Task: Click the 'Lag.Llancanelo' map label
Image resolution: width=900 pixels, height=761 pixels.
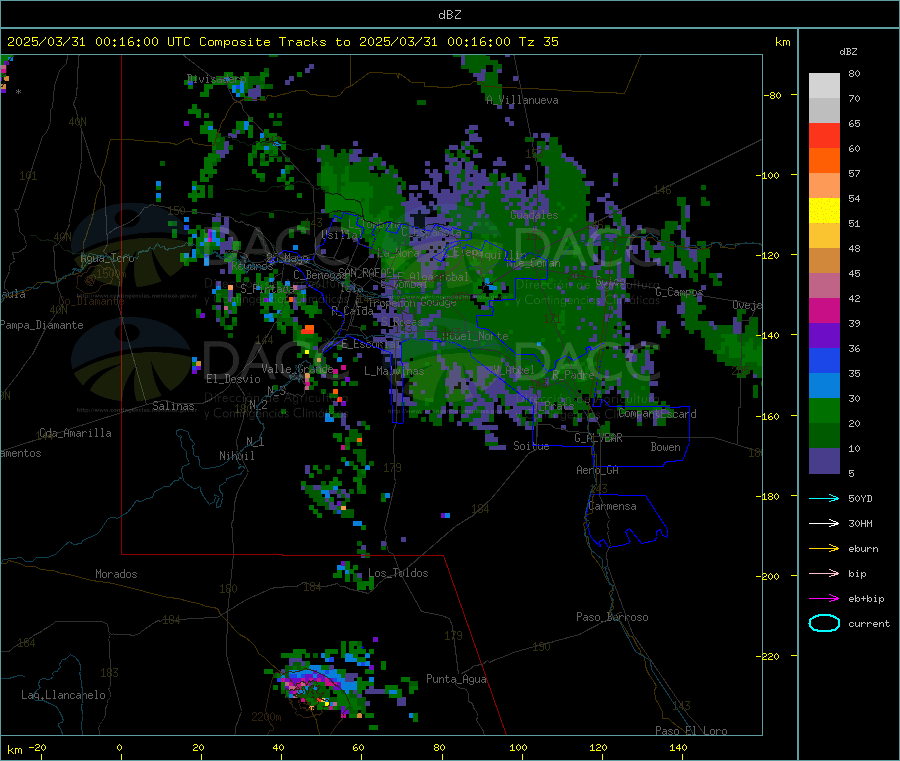Action: pyautogui.click(x=63, y=695)
